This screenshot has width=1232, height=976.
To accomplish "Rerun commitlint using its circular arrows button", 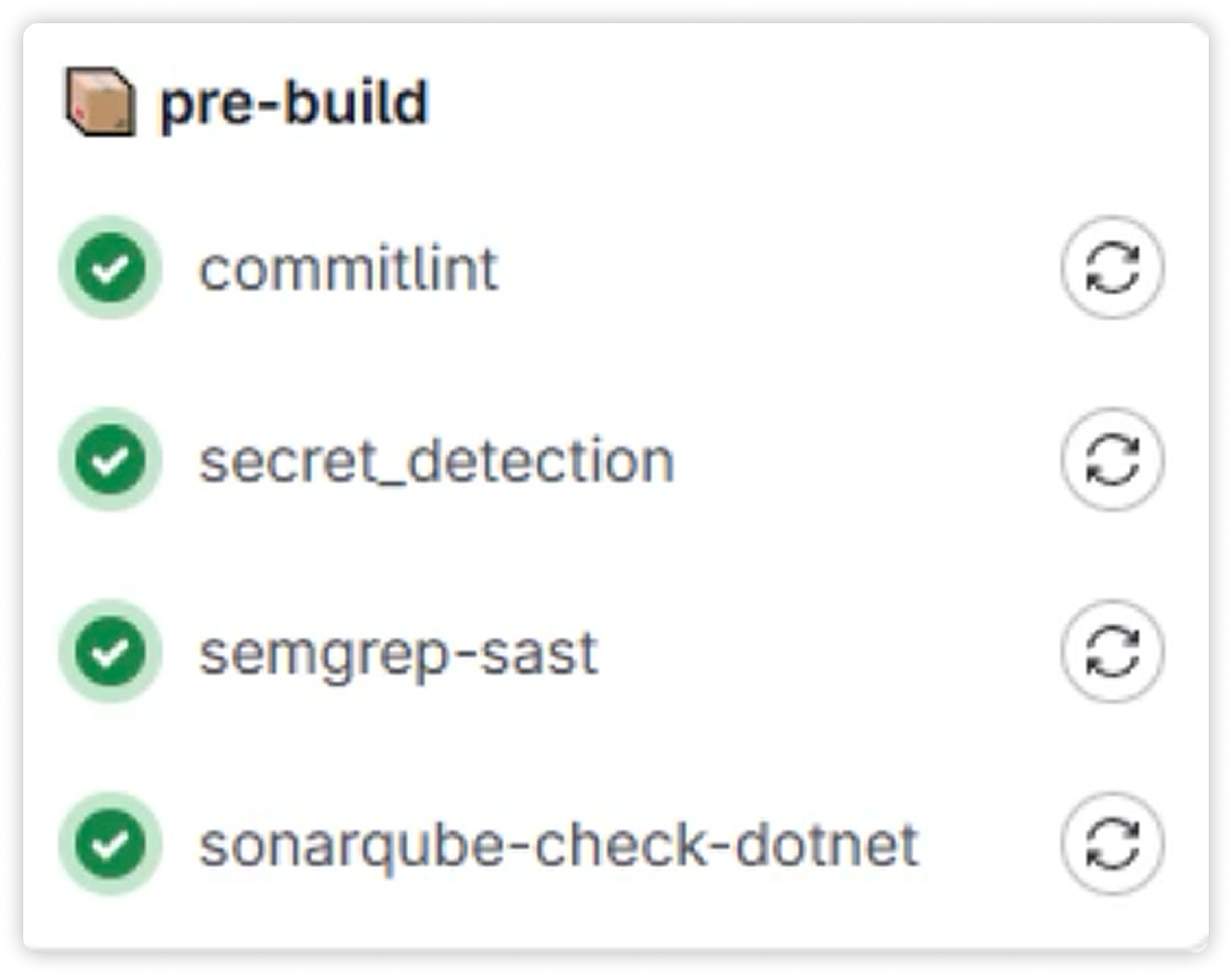I will point(1112,268).
